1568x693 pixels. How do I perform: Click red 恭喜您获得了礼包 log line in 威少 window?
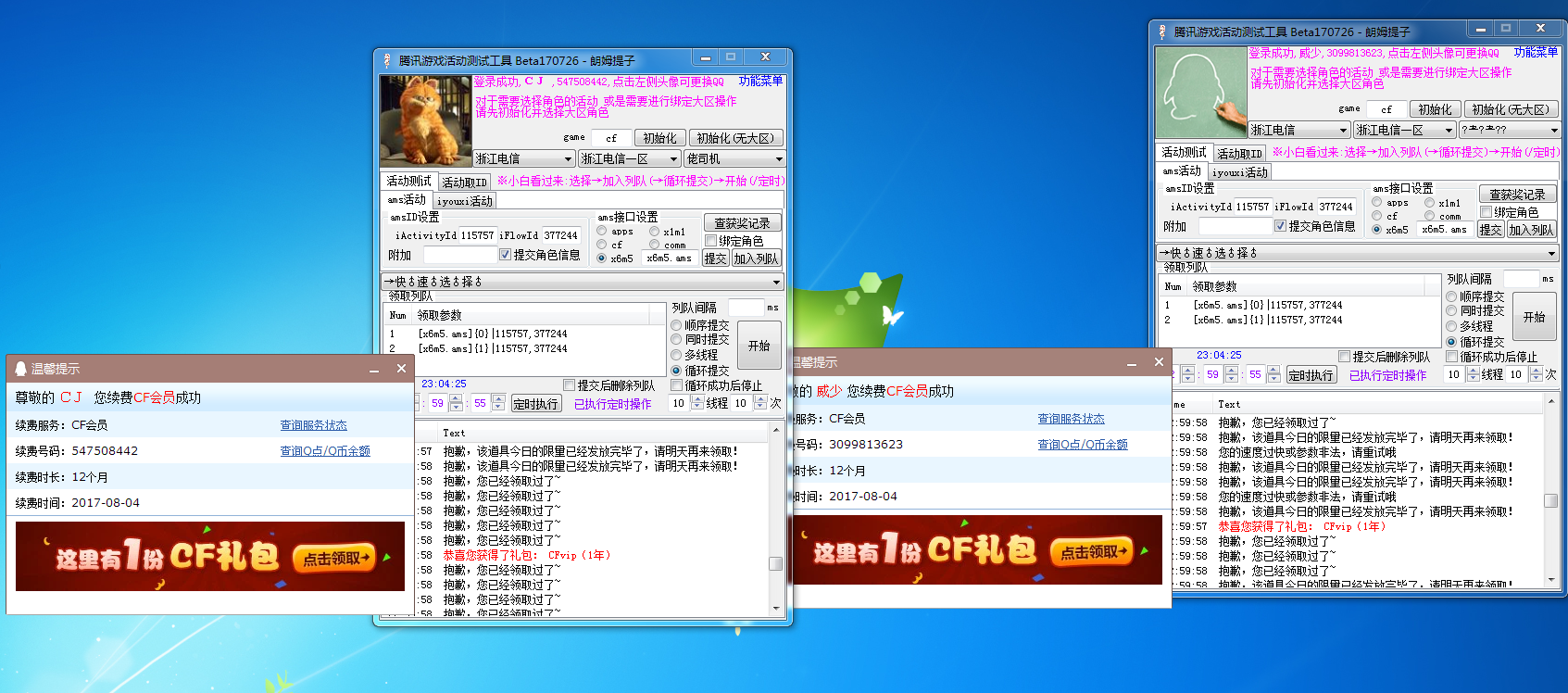(x=1301, y=526)
